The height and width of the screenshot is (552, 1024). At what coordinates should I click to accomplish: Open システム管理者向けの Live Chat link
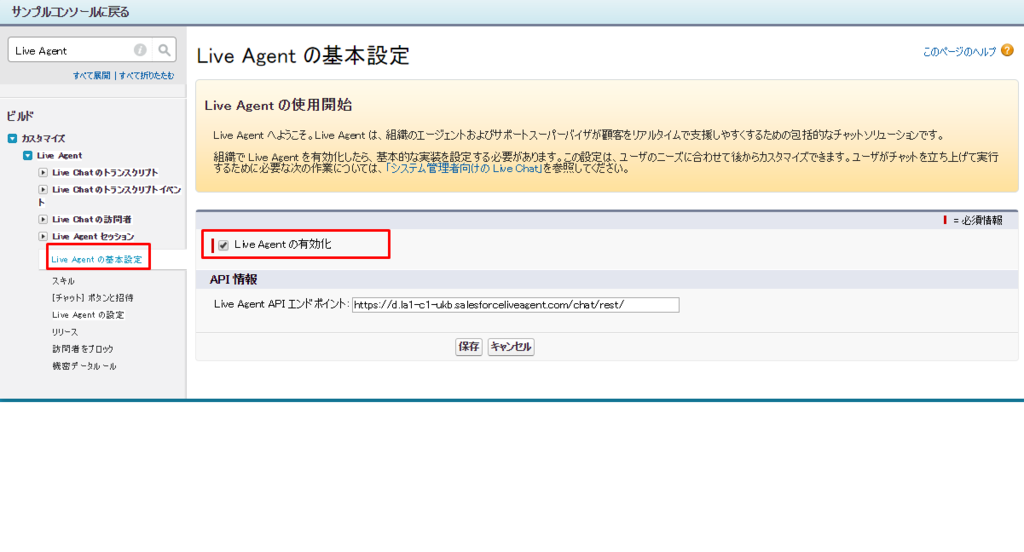464,169
